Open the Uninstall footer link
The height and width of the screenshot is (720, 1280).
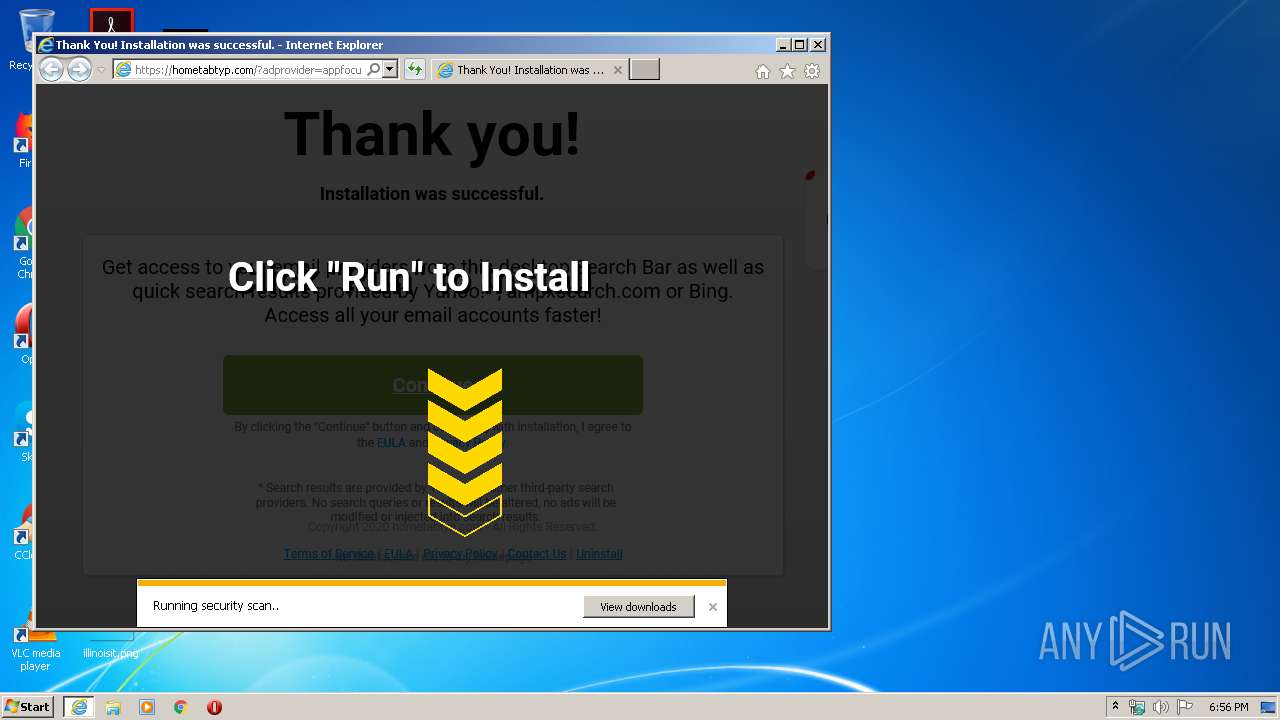pos(599,554)
